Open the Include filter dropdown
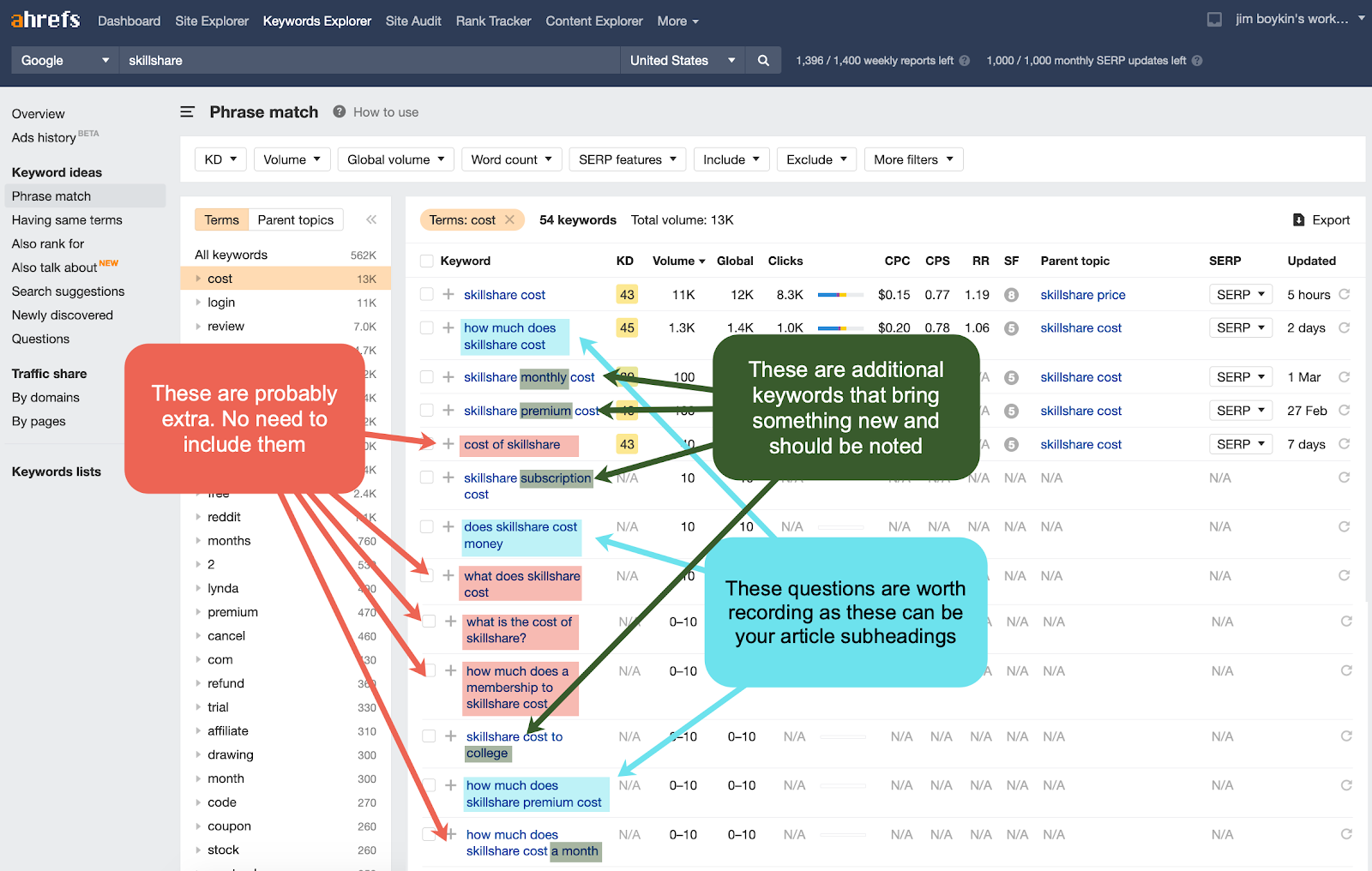Image resolution: width=1372 pixels, height=871 pixels. (731, 159)
